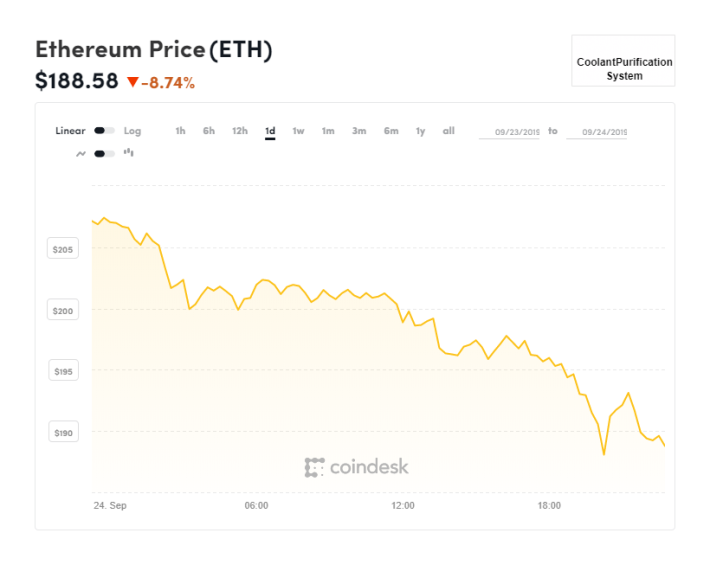Select the 3m time range
Viewport: 710px width, 565px height.
(x=359, y=131)
